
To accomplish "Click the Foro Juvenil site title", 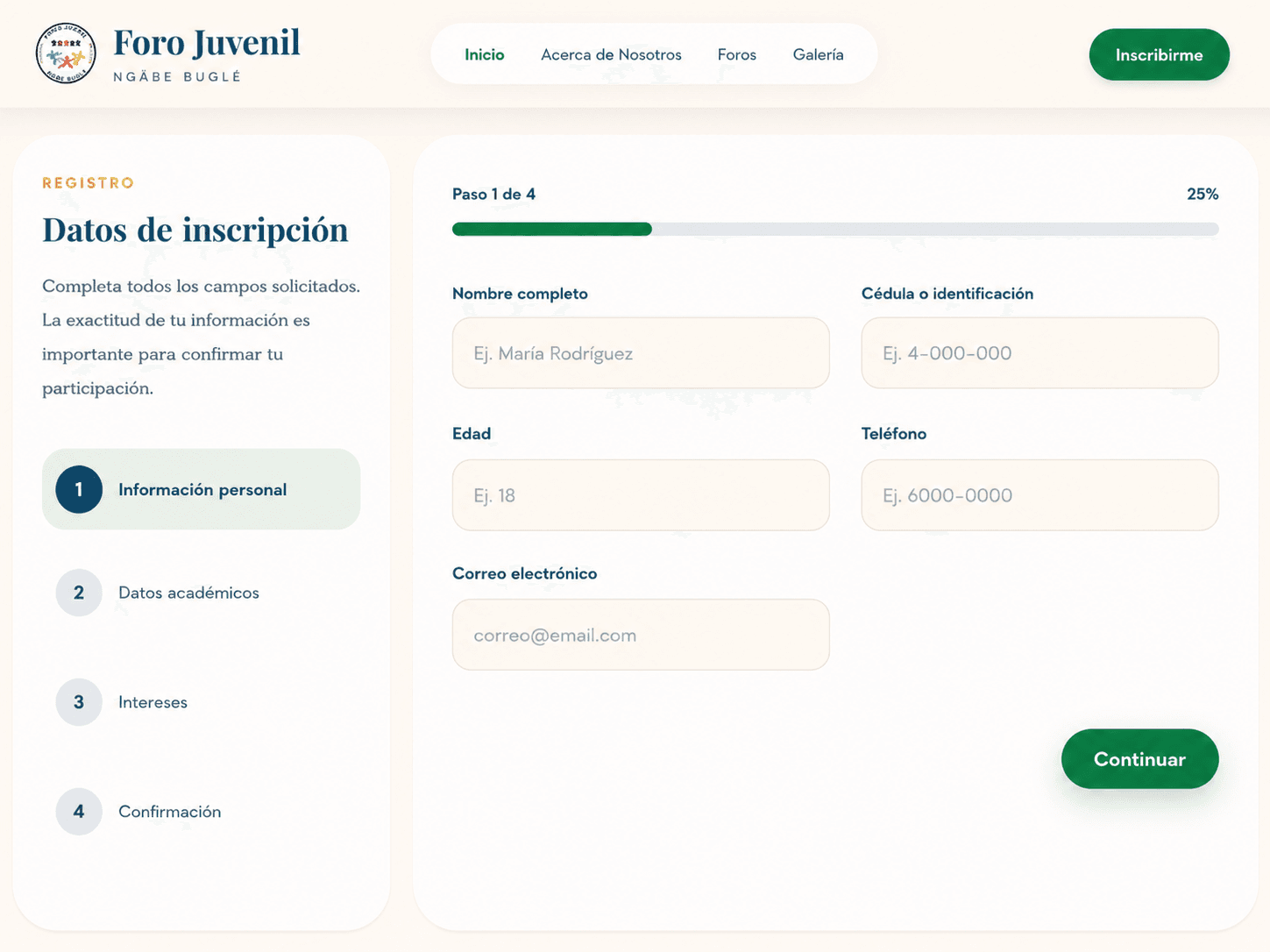I will [x=207, y=43].
